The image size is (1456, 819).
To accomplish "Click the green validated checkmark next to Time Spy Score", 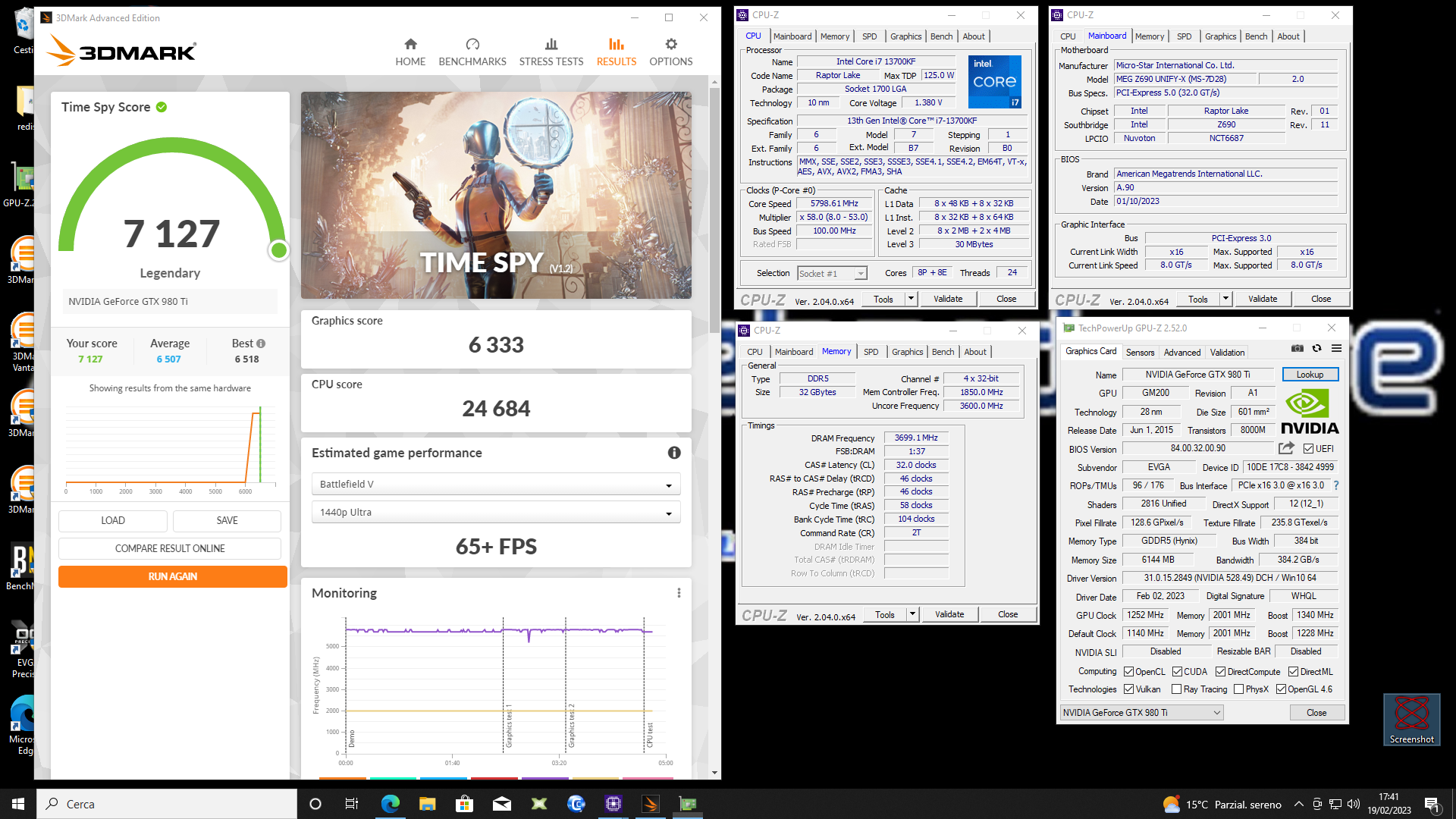I will coord(162,107).
